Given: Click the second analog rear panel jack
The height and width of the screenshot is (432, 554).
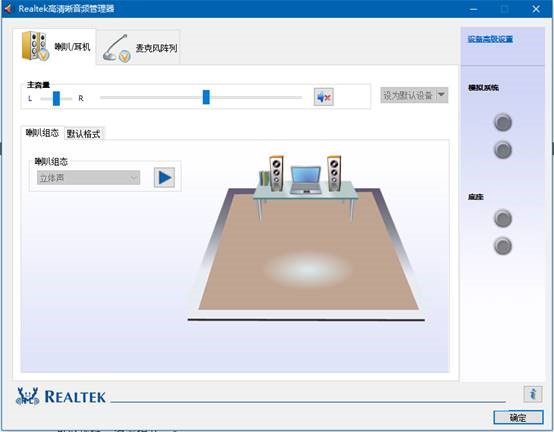Looking at the screenshot, I should click(x=503, y=150).
